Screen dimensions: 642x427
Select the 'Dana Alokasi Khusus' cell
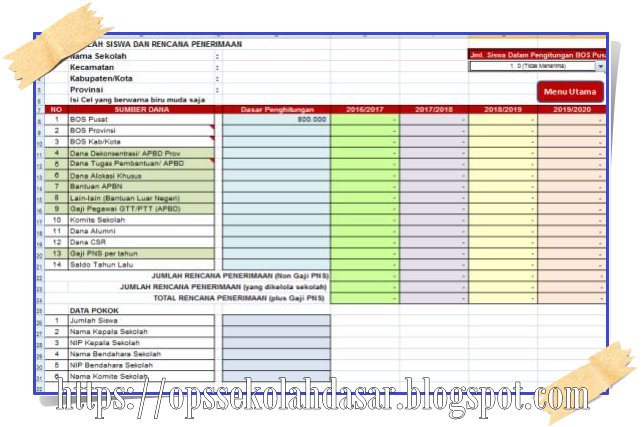click(x=142, y=176)
